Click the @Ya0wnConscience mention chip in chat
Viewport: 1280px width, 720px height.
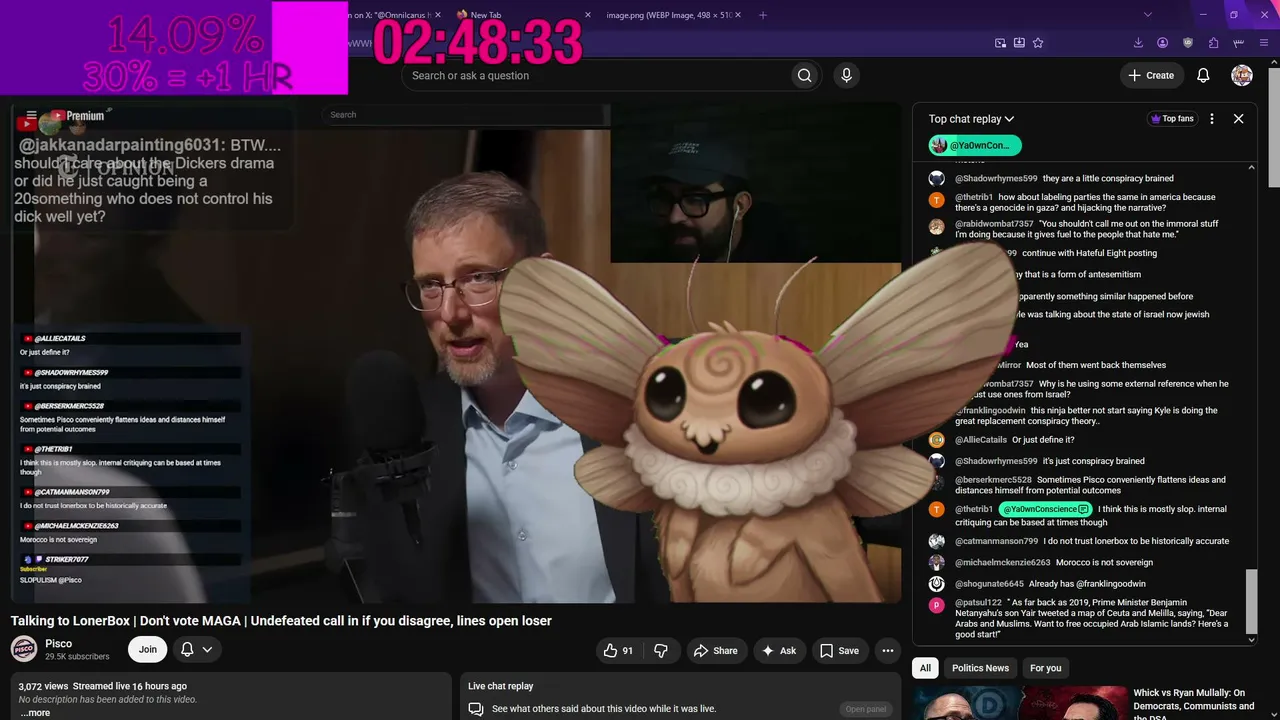point(1045,509)
